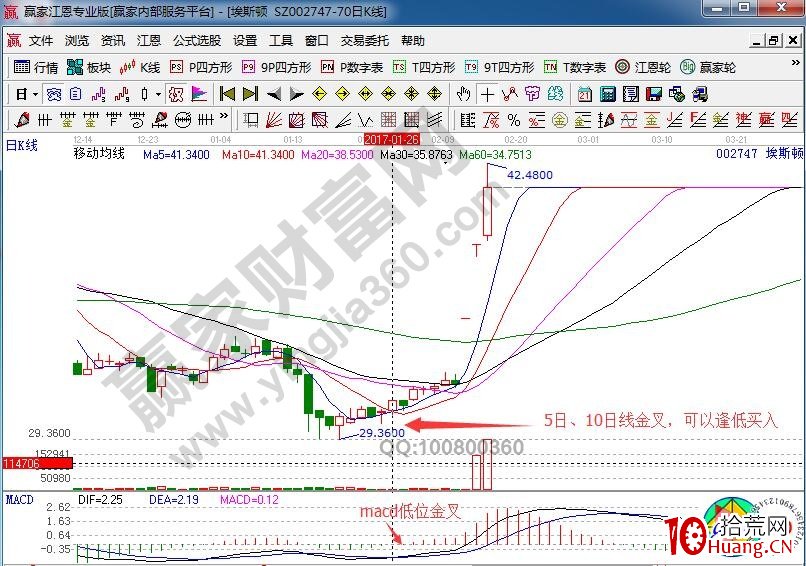Select the Gann square box tool

click(x=297, y=120)
